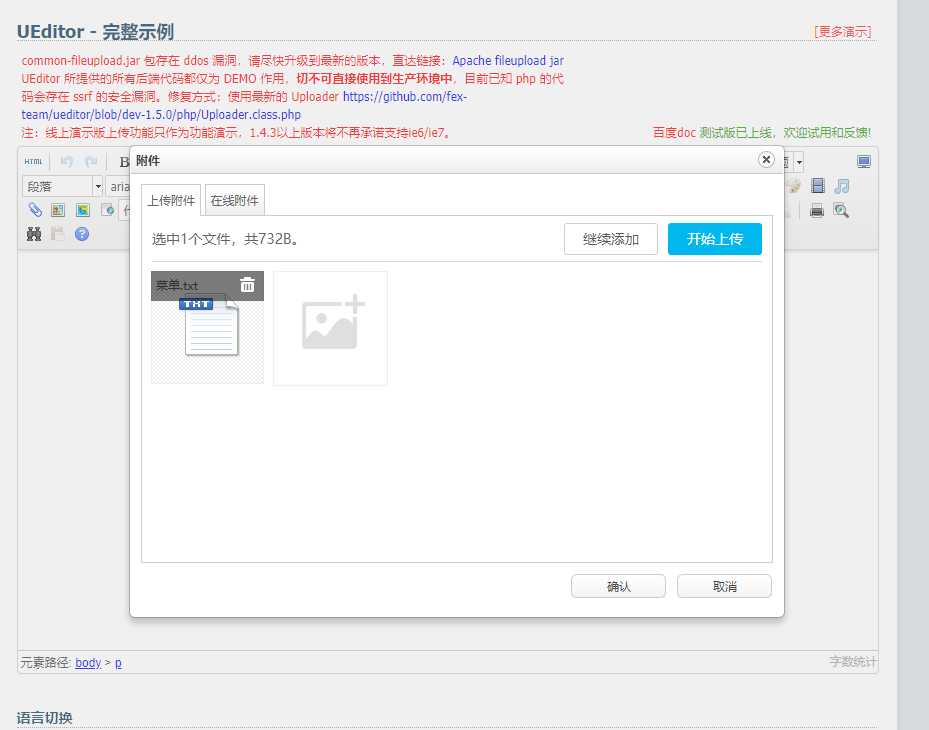Toggle HTML source mode in editor toolbar
The height and width of the screenshot is (730, 929).
click(x=33, y=161)
